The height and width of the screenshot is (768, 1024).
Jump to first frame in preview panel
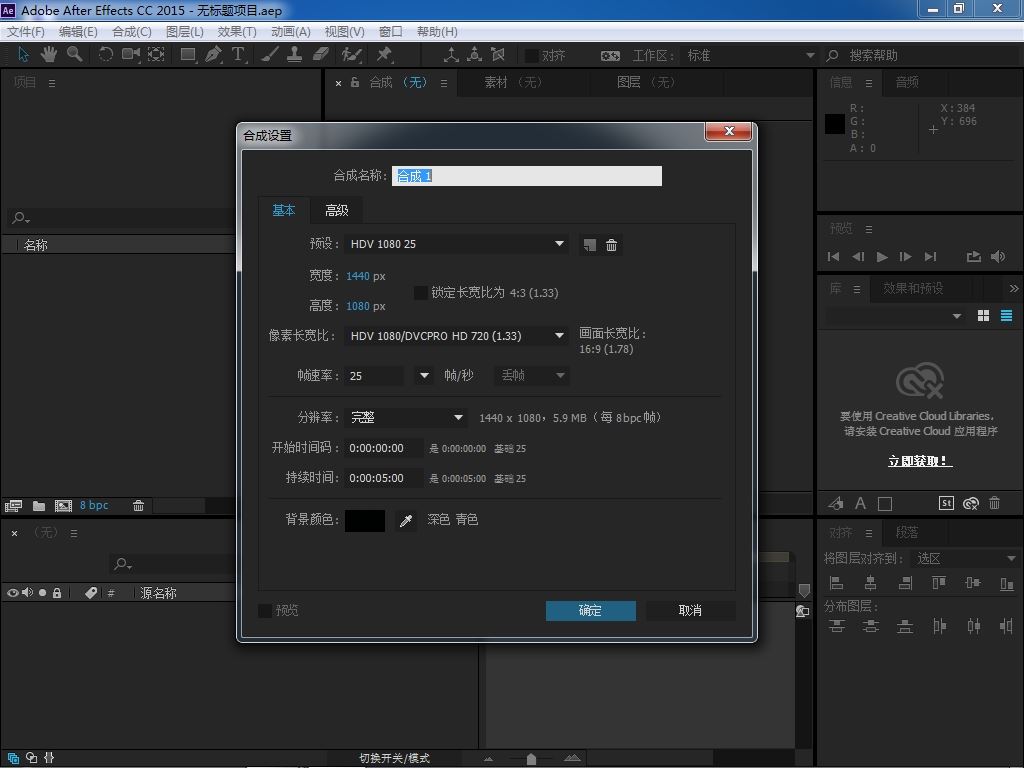click(833, 257)
